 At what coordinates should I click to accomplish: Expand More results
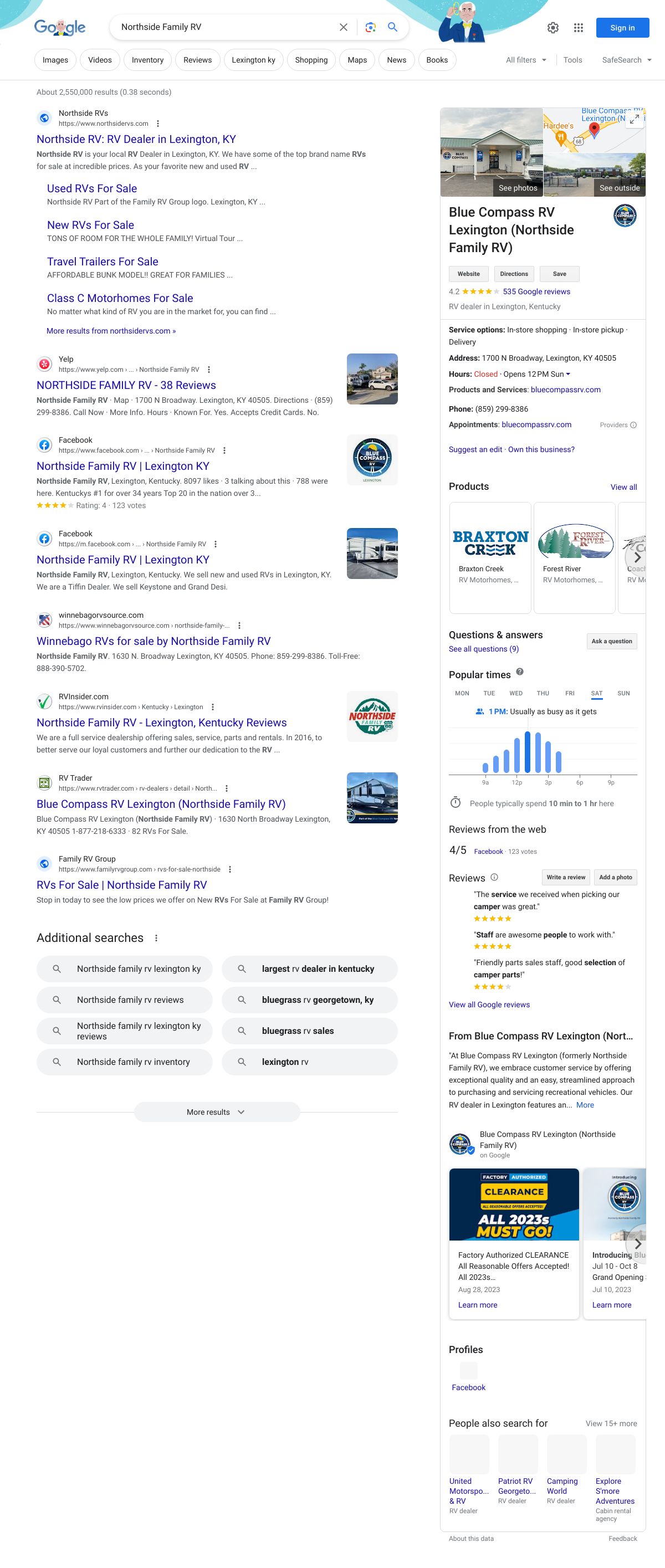pos(216,1112)
